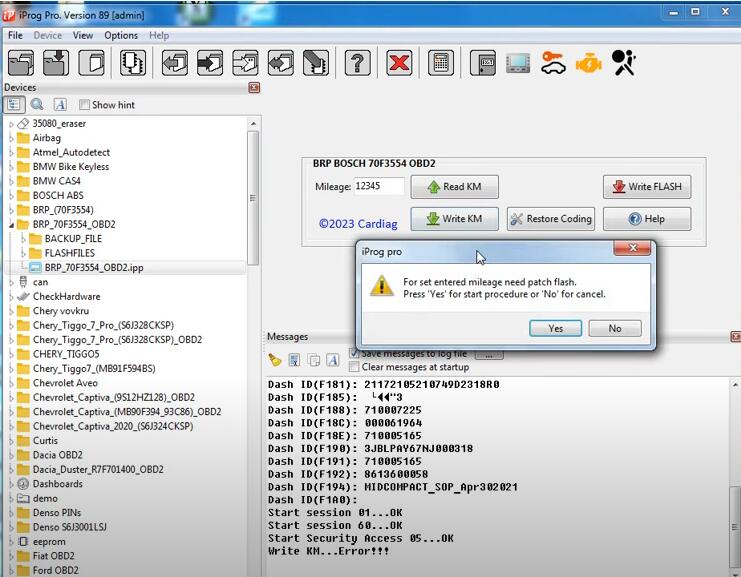Click Yes in the iProg pro dialog
Viewport: 741px width, 577px height.
click(x=555, y=328)
